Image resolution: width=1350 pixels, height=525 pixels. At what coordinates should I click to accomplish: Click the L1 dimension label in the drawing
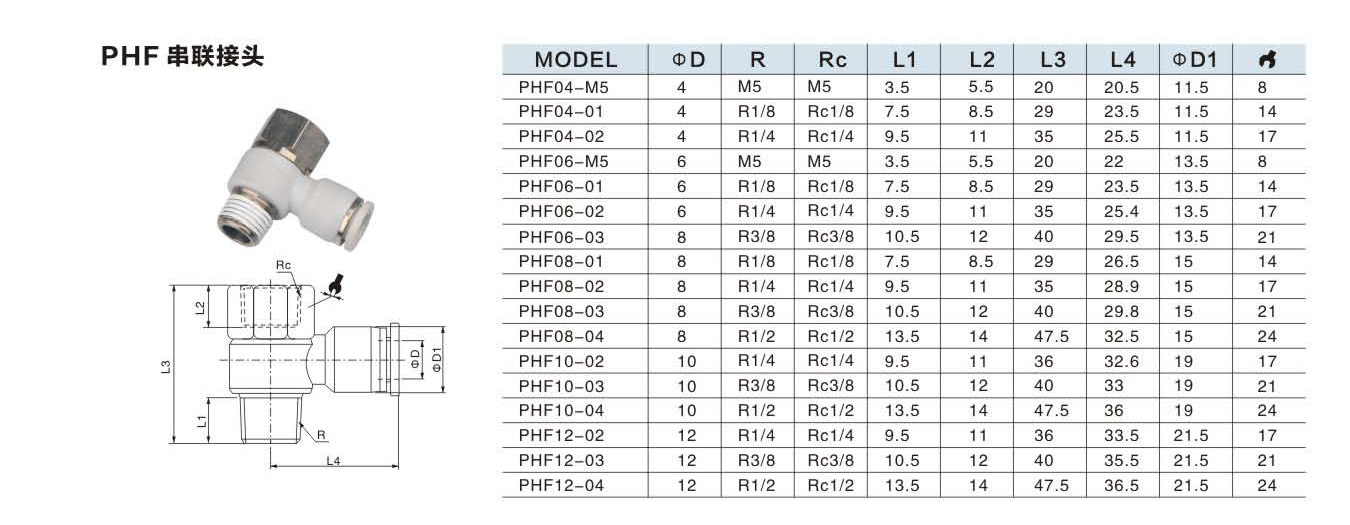[203, 422]
